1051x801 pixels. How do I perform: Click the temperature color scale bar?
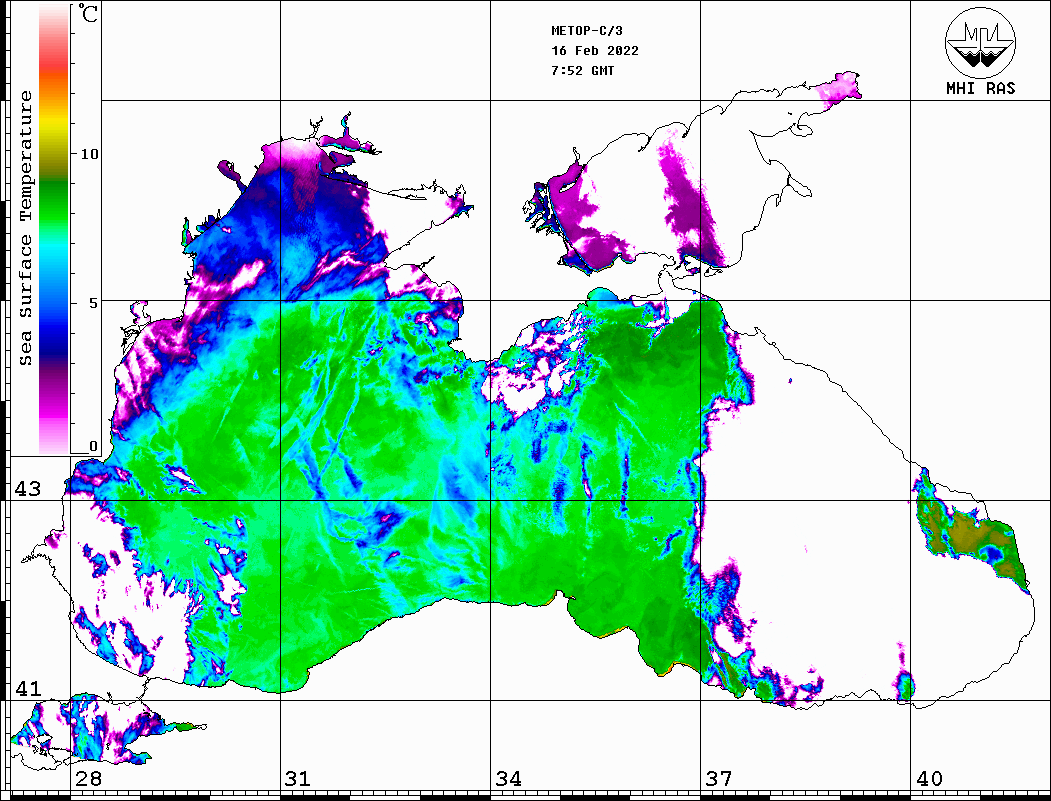pos(54,229)
